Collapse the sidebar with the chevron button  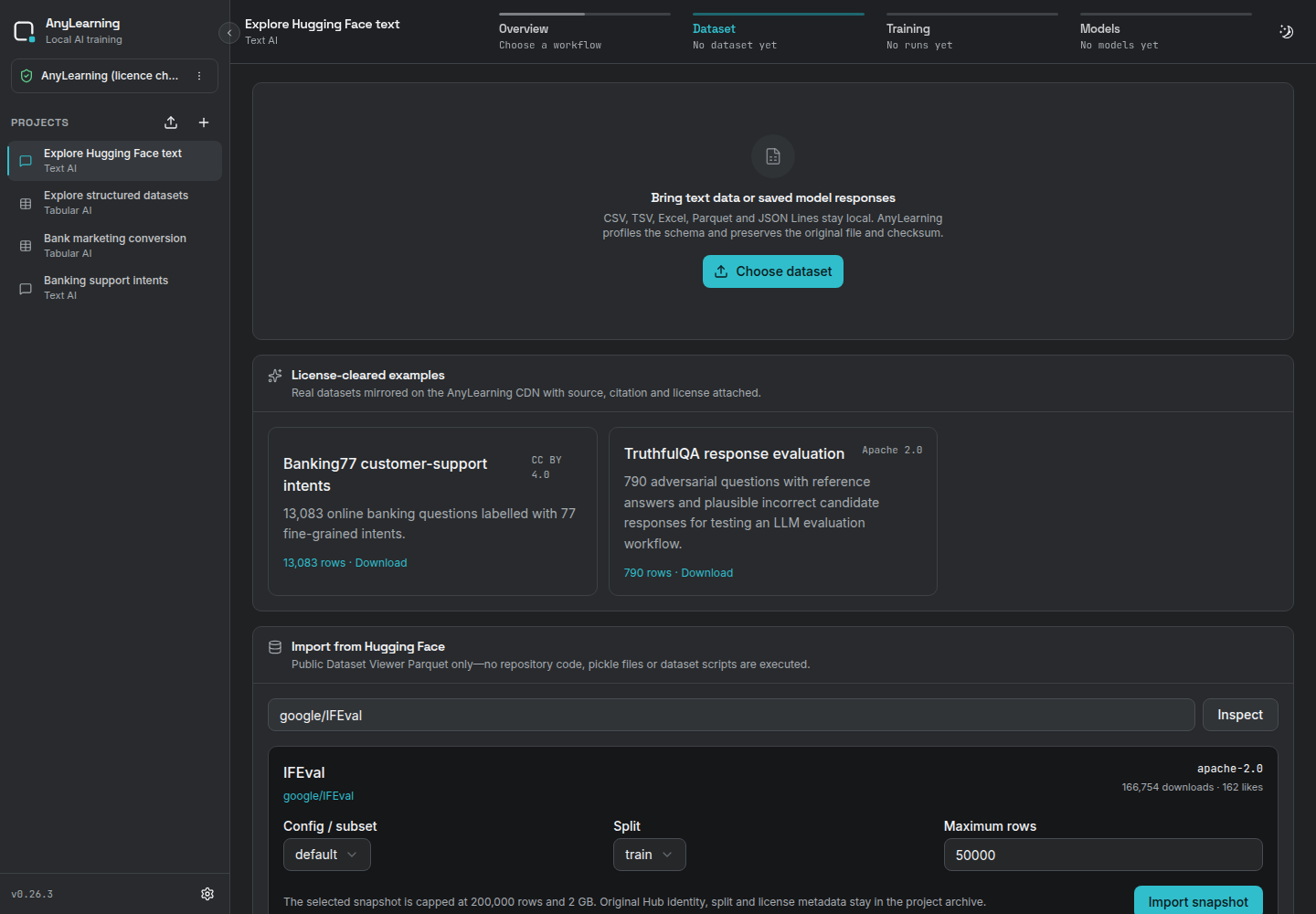[229, 33]
